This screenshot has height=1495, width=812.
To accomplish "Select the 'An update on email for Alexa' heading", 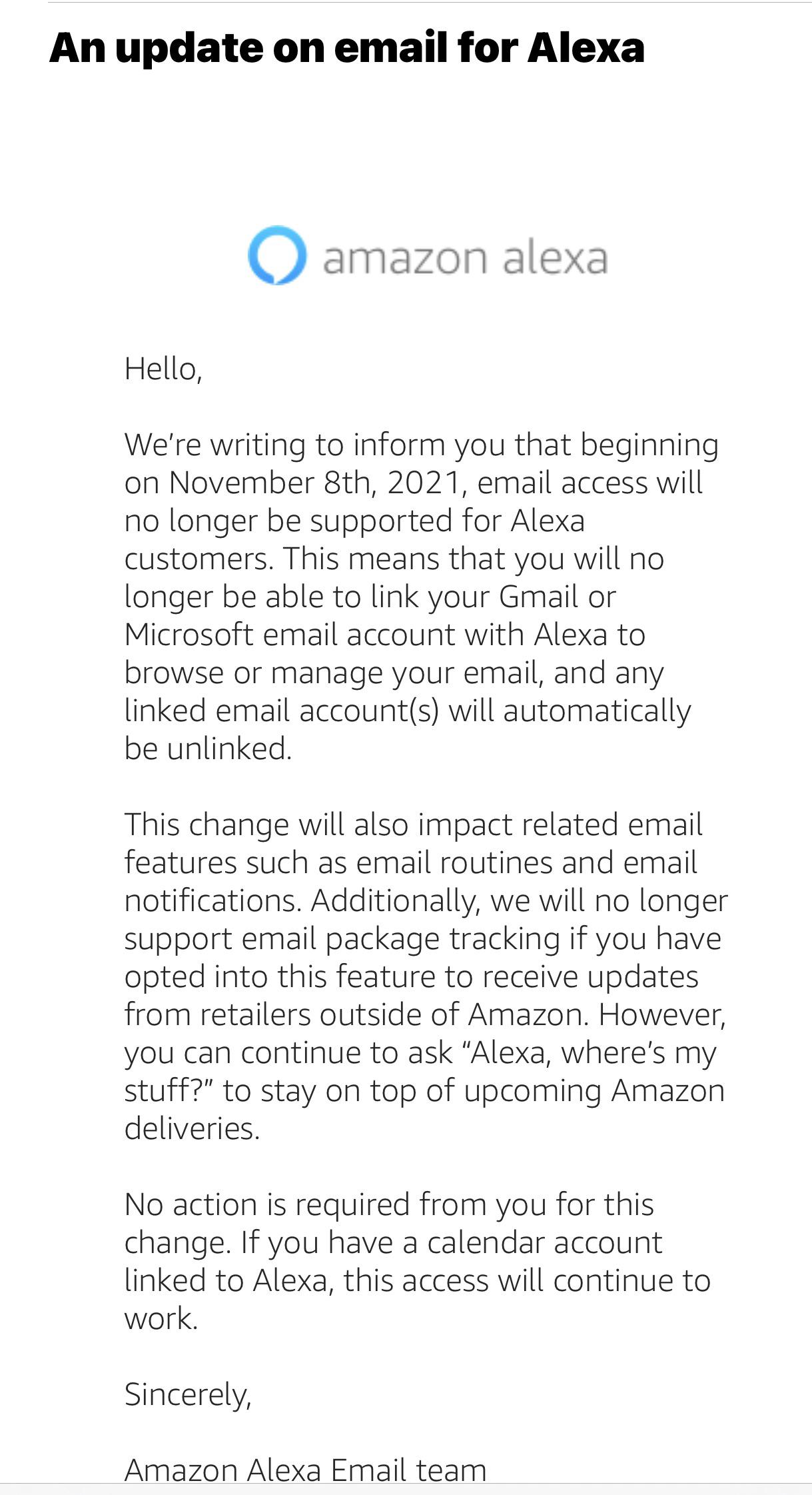I will [347, 48].
